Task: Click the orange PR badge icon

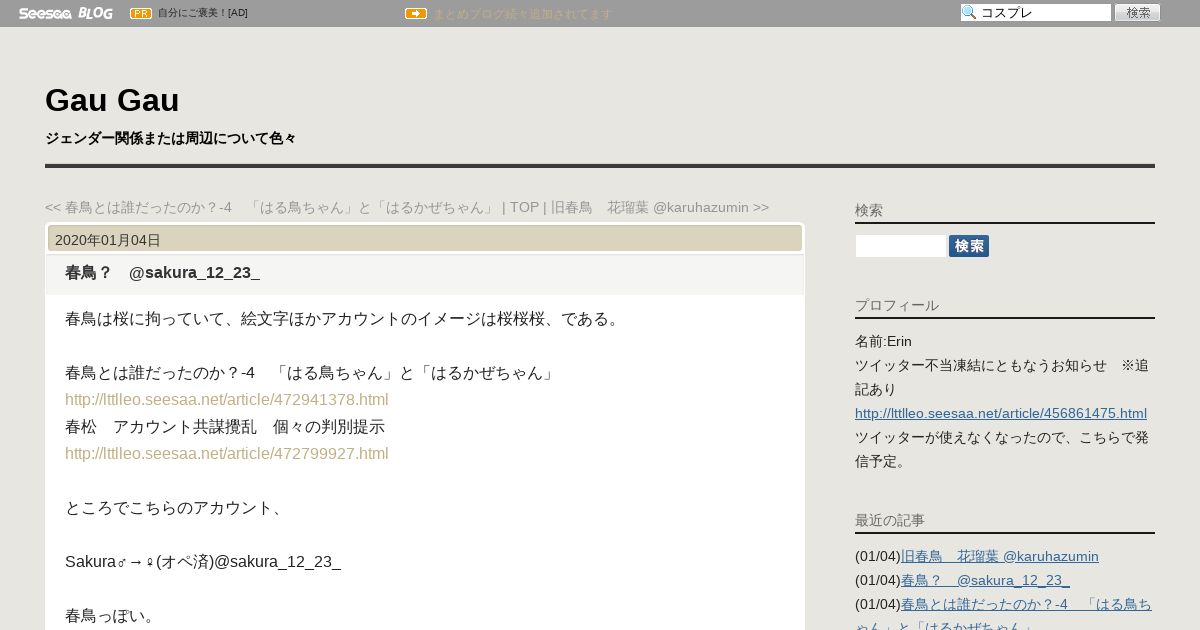Action: (141, 13)
